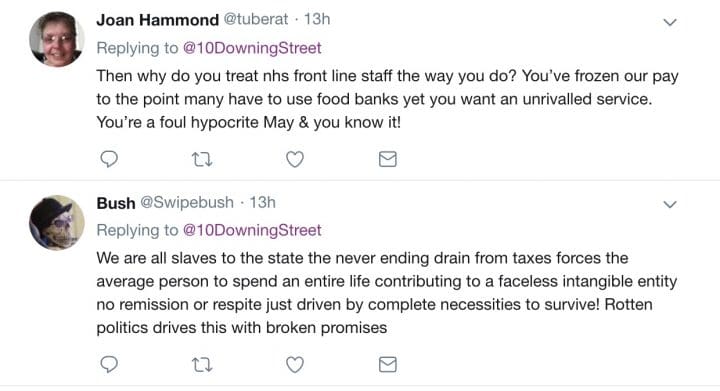Retweet Bush's tweet about taxes
Viewport: 720px width, 391px height.
[202, 365]
